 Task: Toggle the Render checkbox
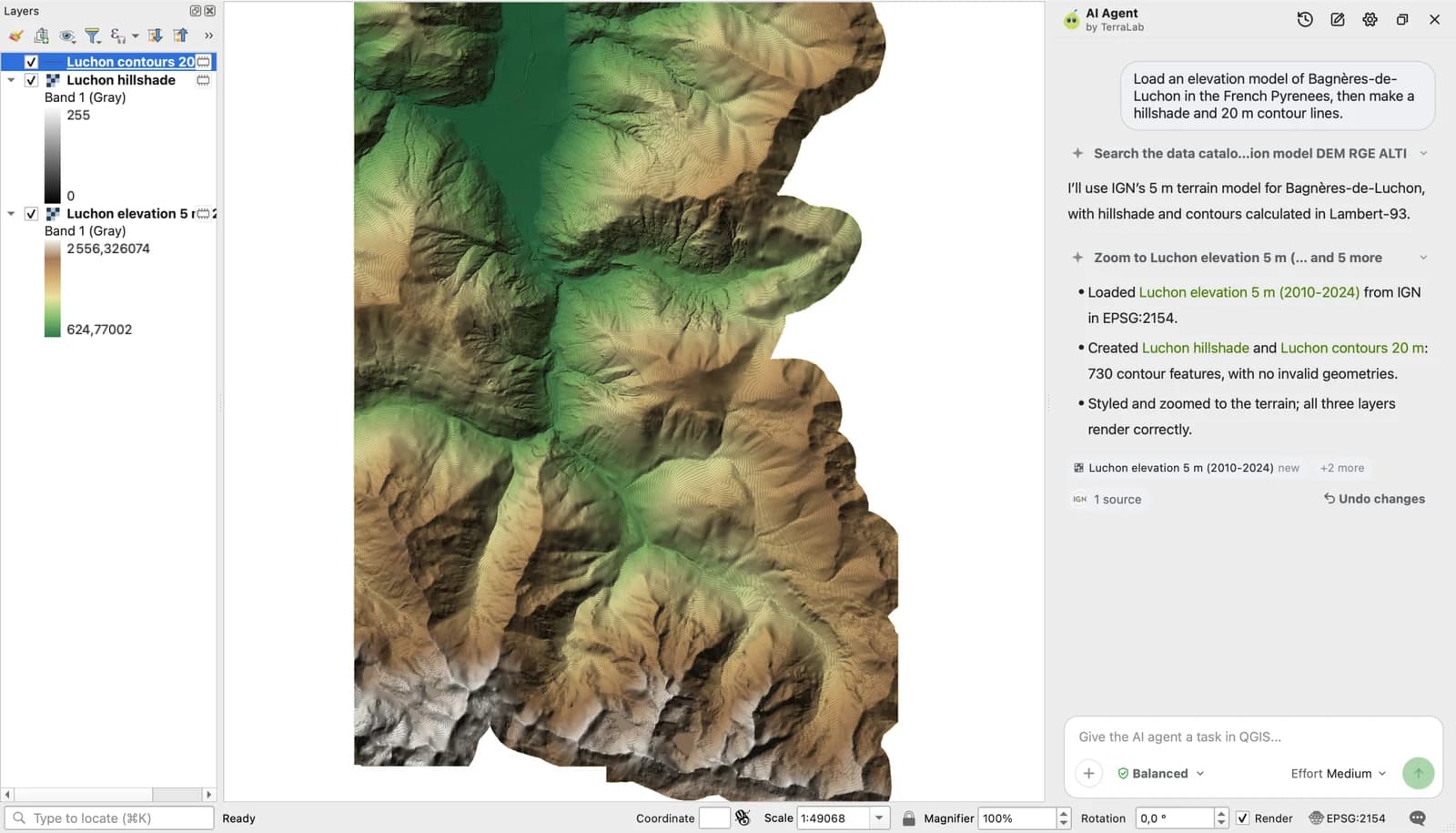point(1242,818)
